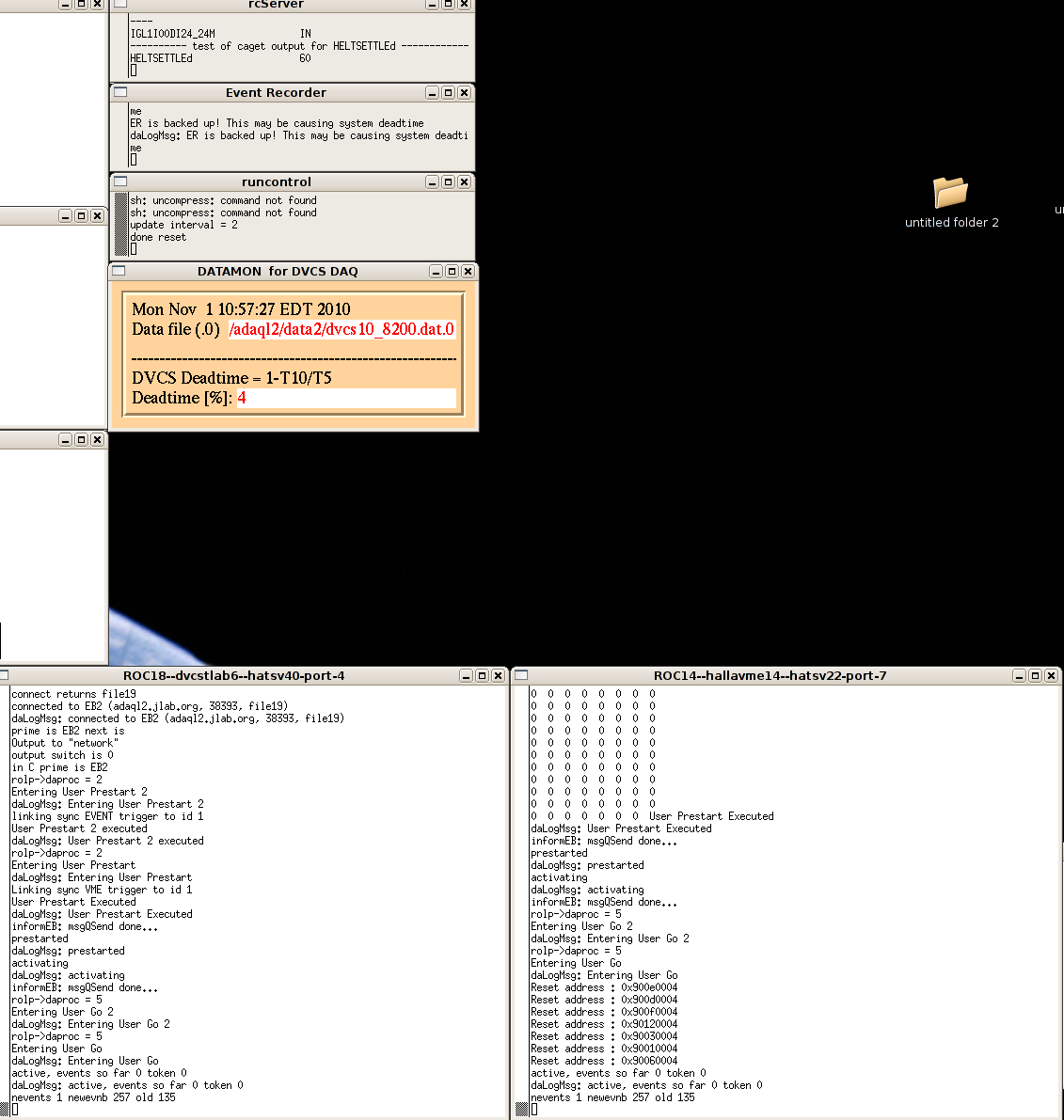Maximize the ROC14 hallavme14 window
Image resolution: width=1064 pixels, height=1120 pixels.
(x=1036, y=676)
